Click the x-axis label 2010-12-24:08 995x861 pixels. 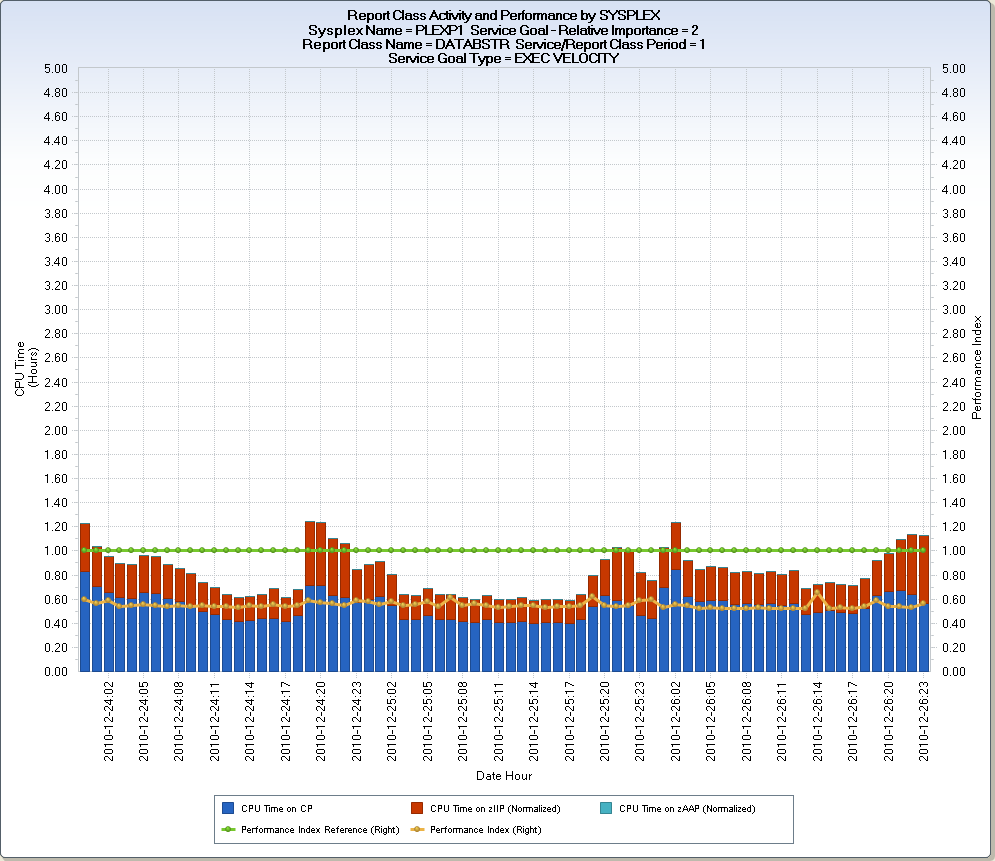pyautogui.click(x=179, y=722)
